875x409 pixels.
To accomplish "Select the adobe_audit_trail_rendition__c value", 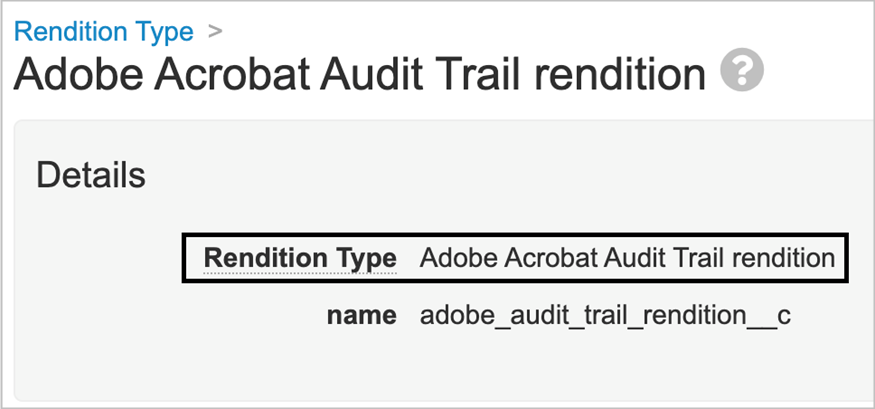I will point(605,316).
